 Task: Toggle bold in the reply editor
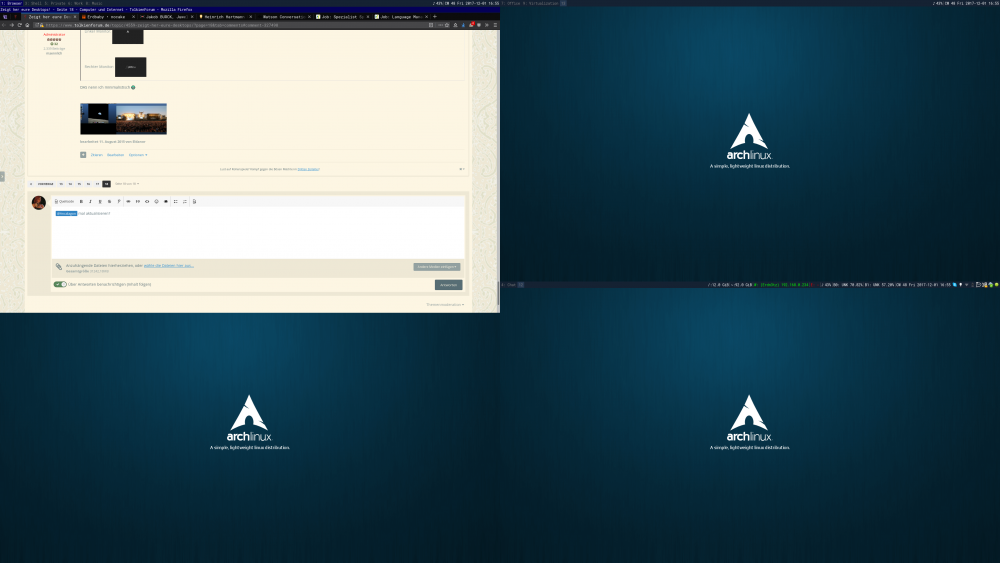point(81,201)
